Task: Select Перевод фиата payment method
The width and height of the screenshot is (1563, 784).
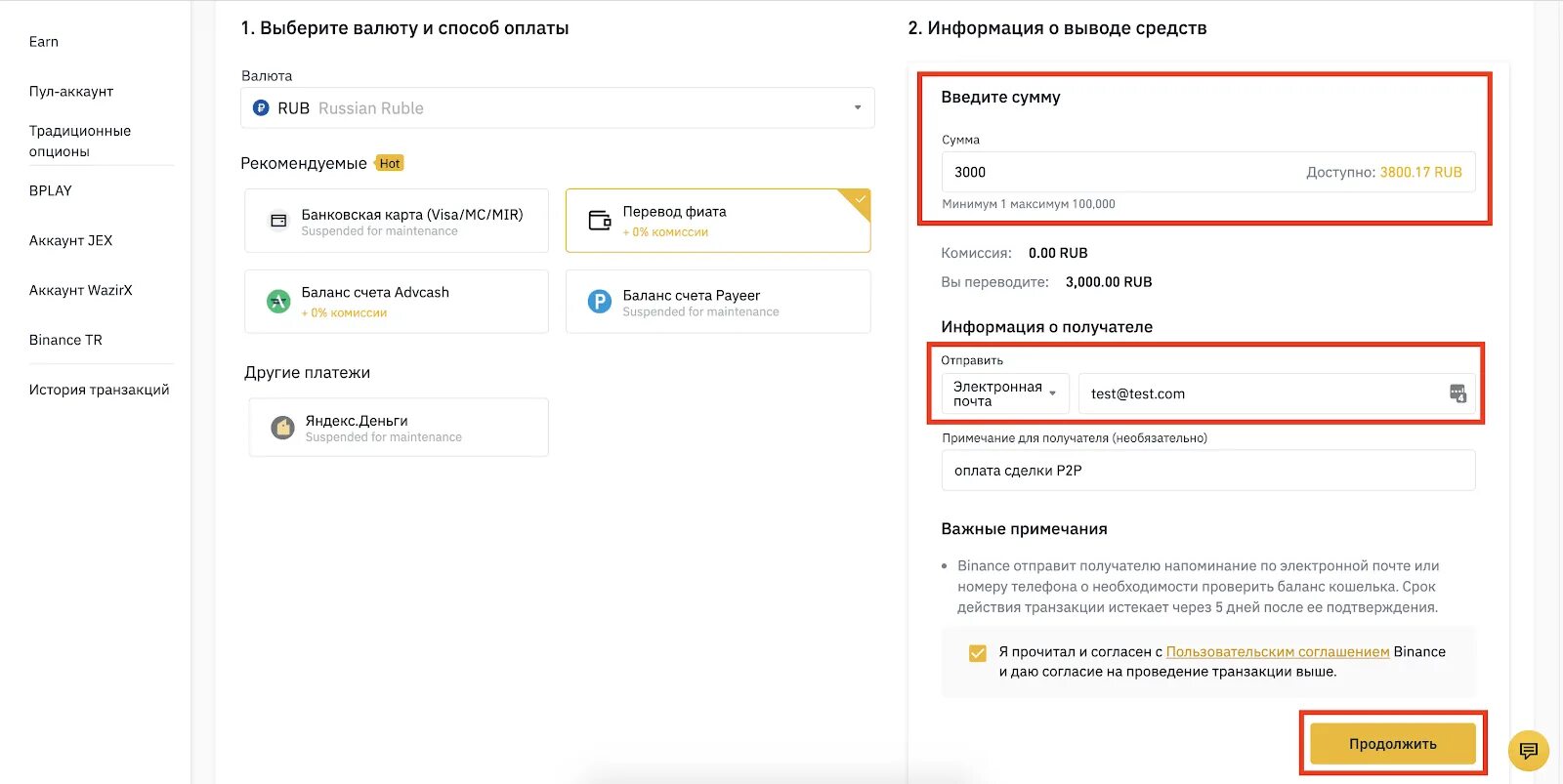Action: tap(718, 221)
